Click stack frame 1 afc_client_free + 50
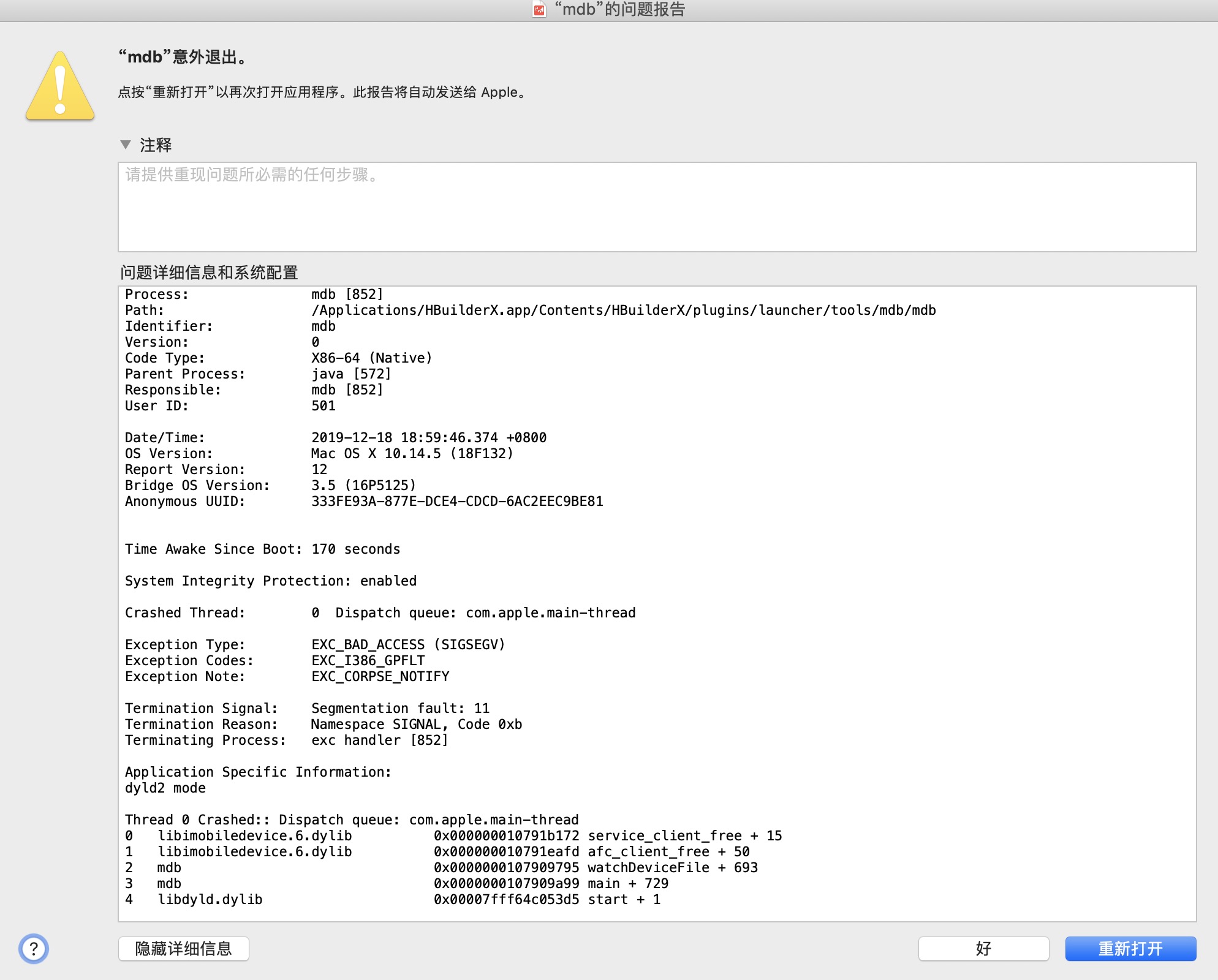Screen dimensions: 1218x980 [x=437, y=852]
